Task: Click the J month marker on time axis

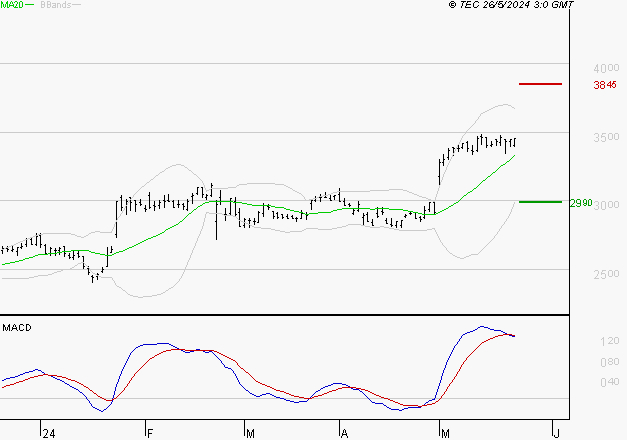Action: point(556,434)
